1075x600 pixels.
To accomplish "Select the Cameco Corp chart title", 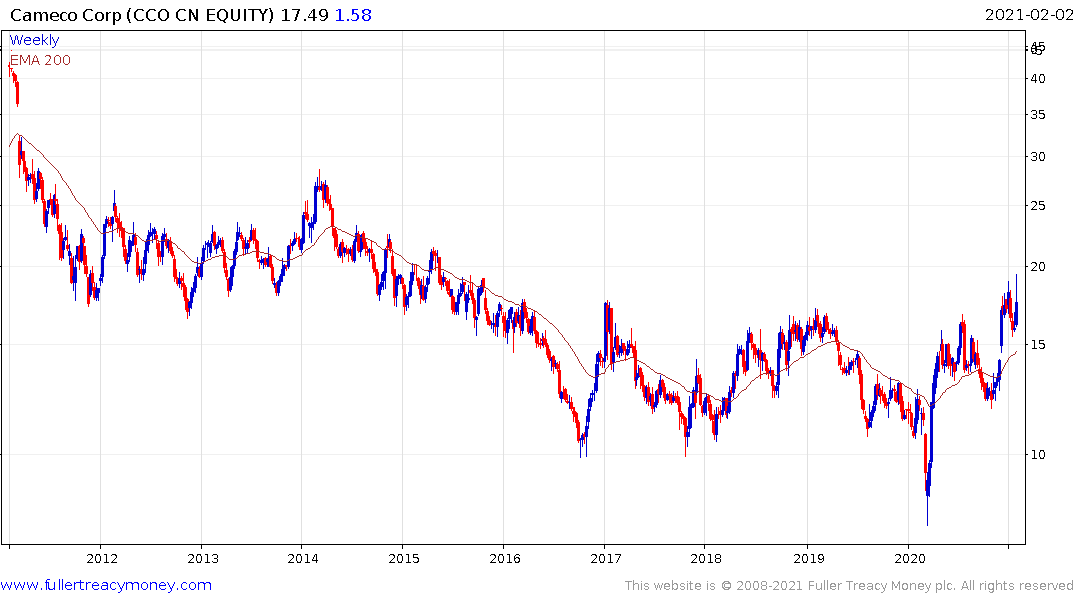I will tap(143, 15).
